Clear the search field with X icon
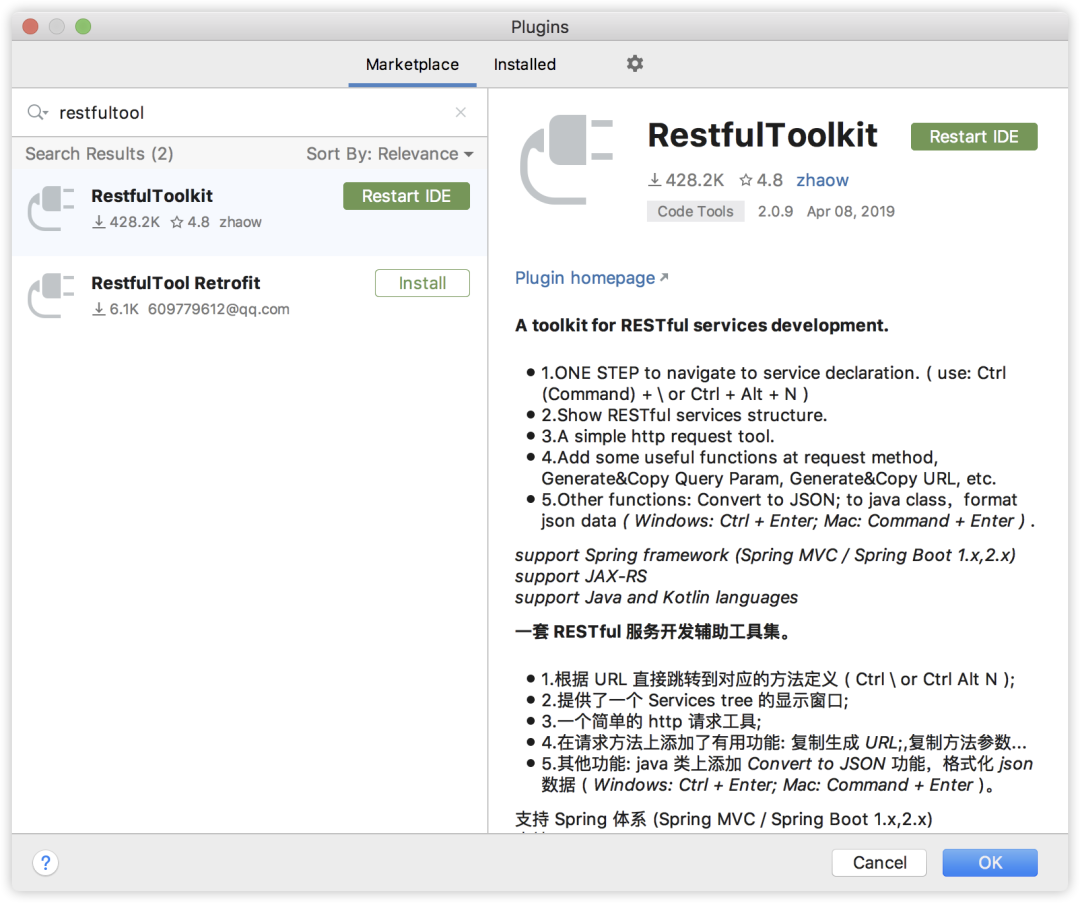 tap(461, 113)
